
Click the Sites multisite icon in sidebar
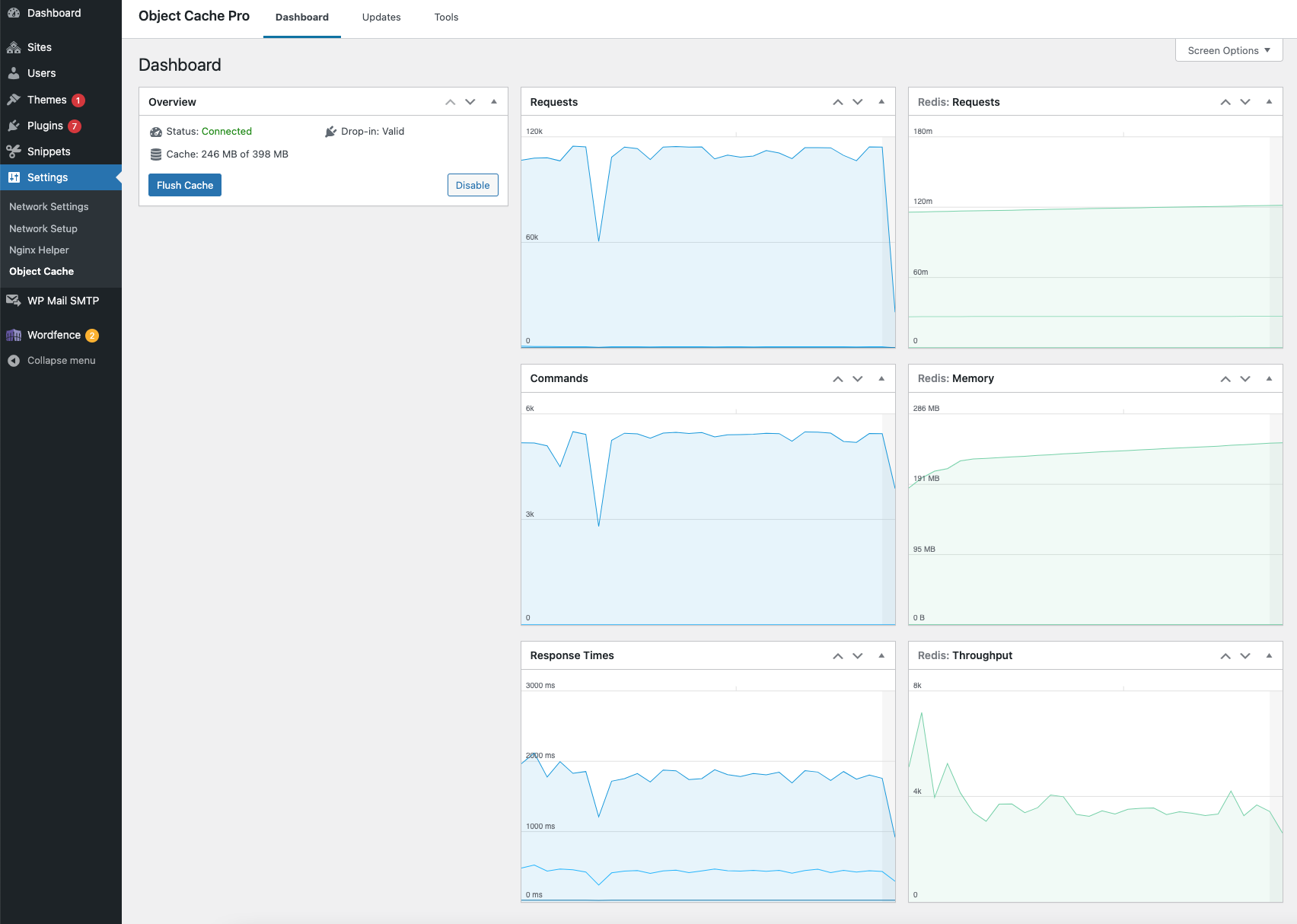(x=14, y=47)
